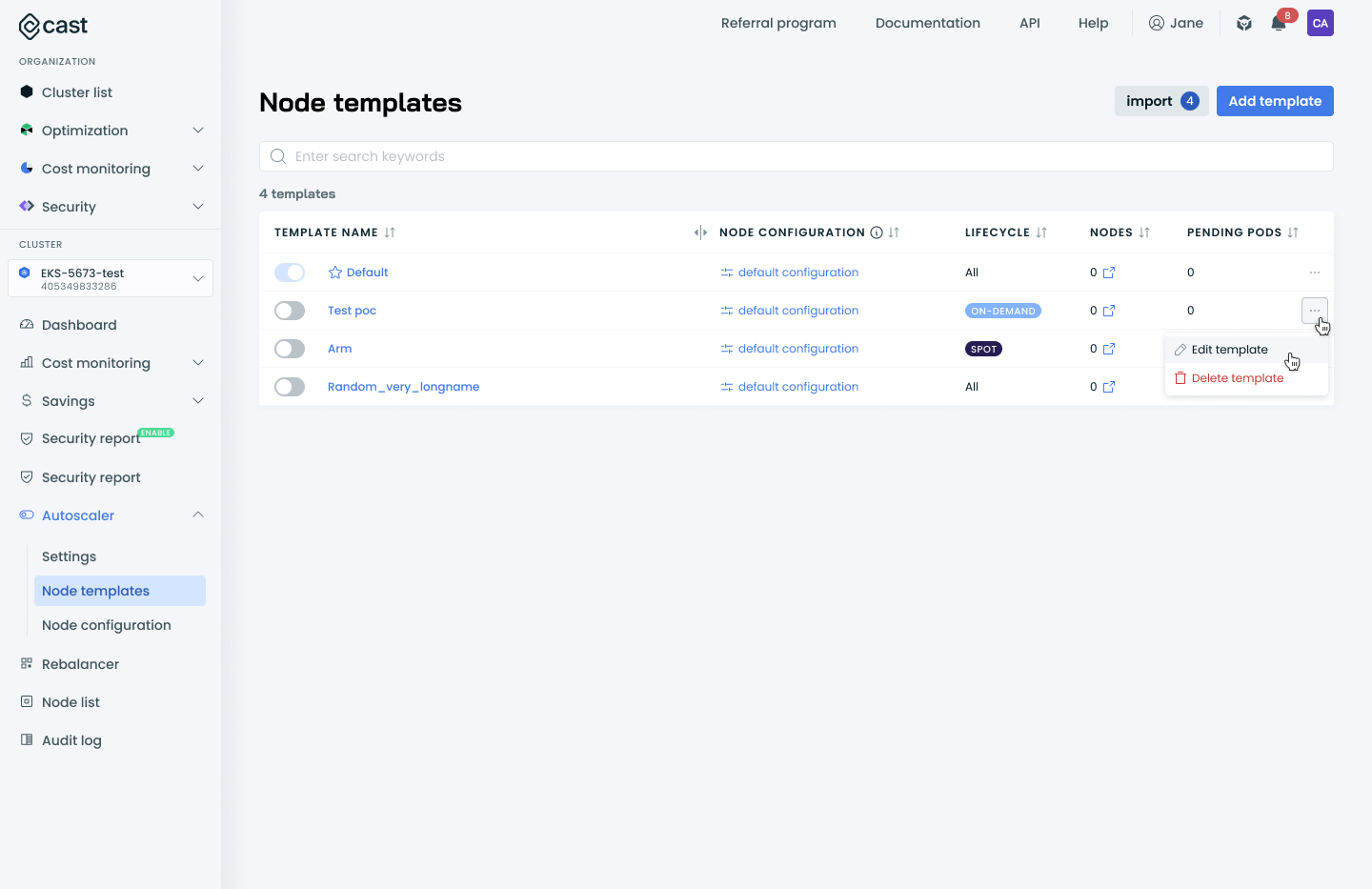
Task: Expand the Security menu chevron
Action: (x=198, y=207)
